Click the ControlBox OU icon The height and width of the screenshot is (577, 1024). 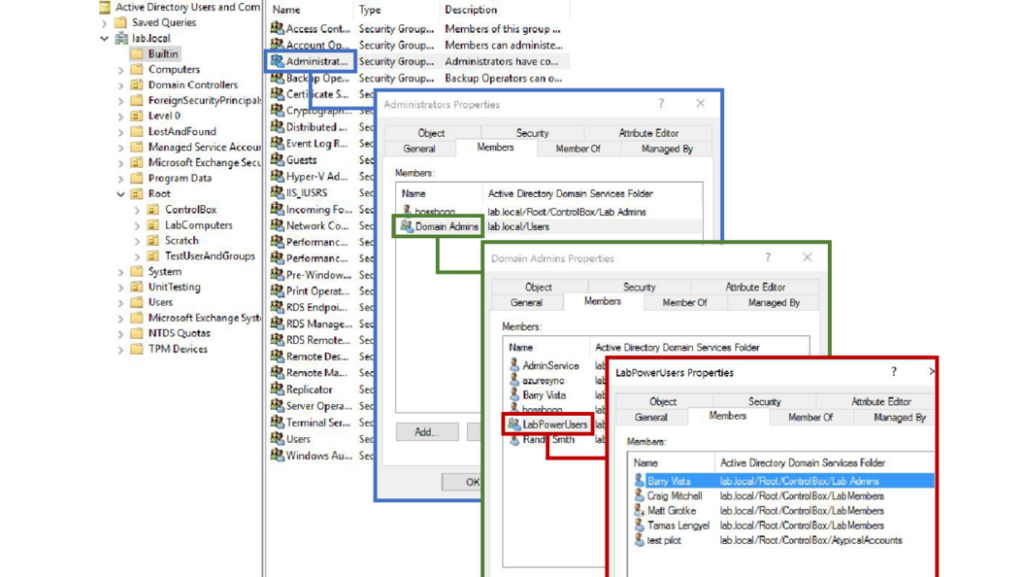tap(153, 209)
